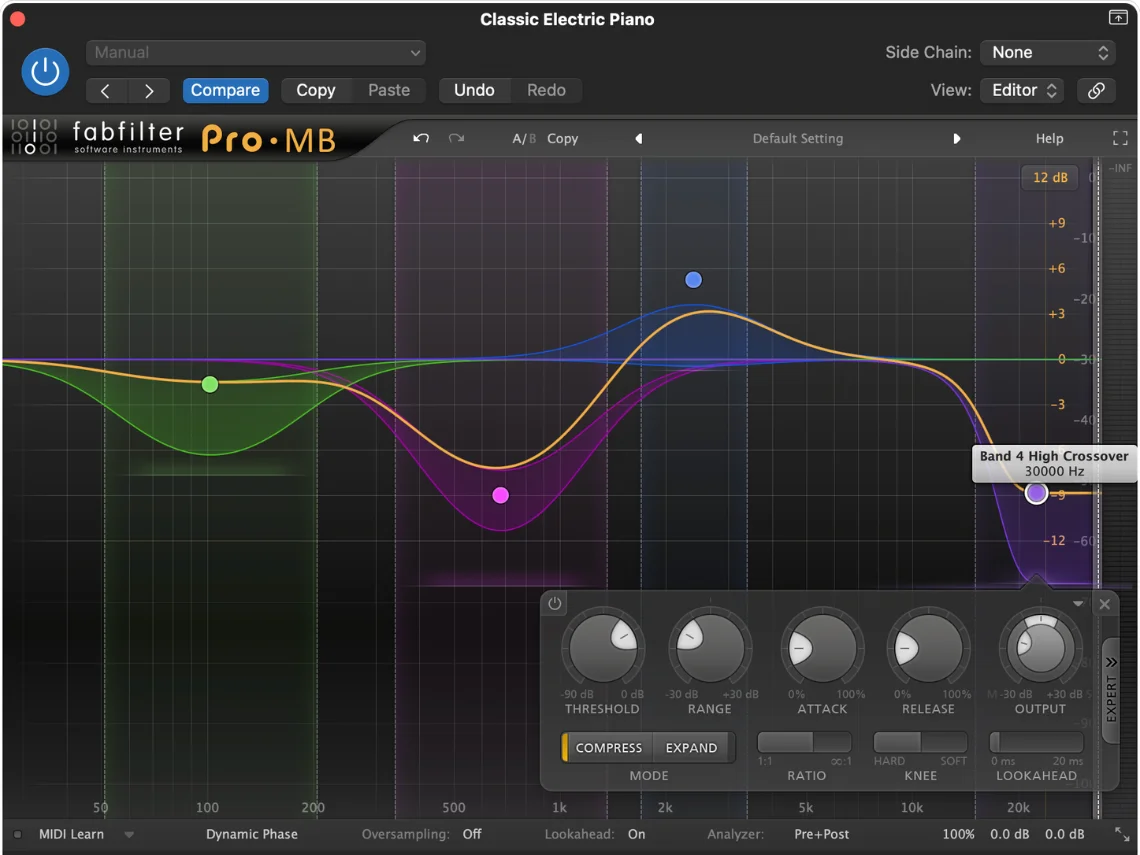Switch band mode to Expand
The width and height of the screenshot is (1140, 855).
pyautogui.click(x=691, y=748)
